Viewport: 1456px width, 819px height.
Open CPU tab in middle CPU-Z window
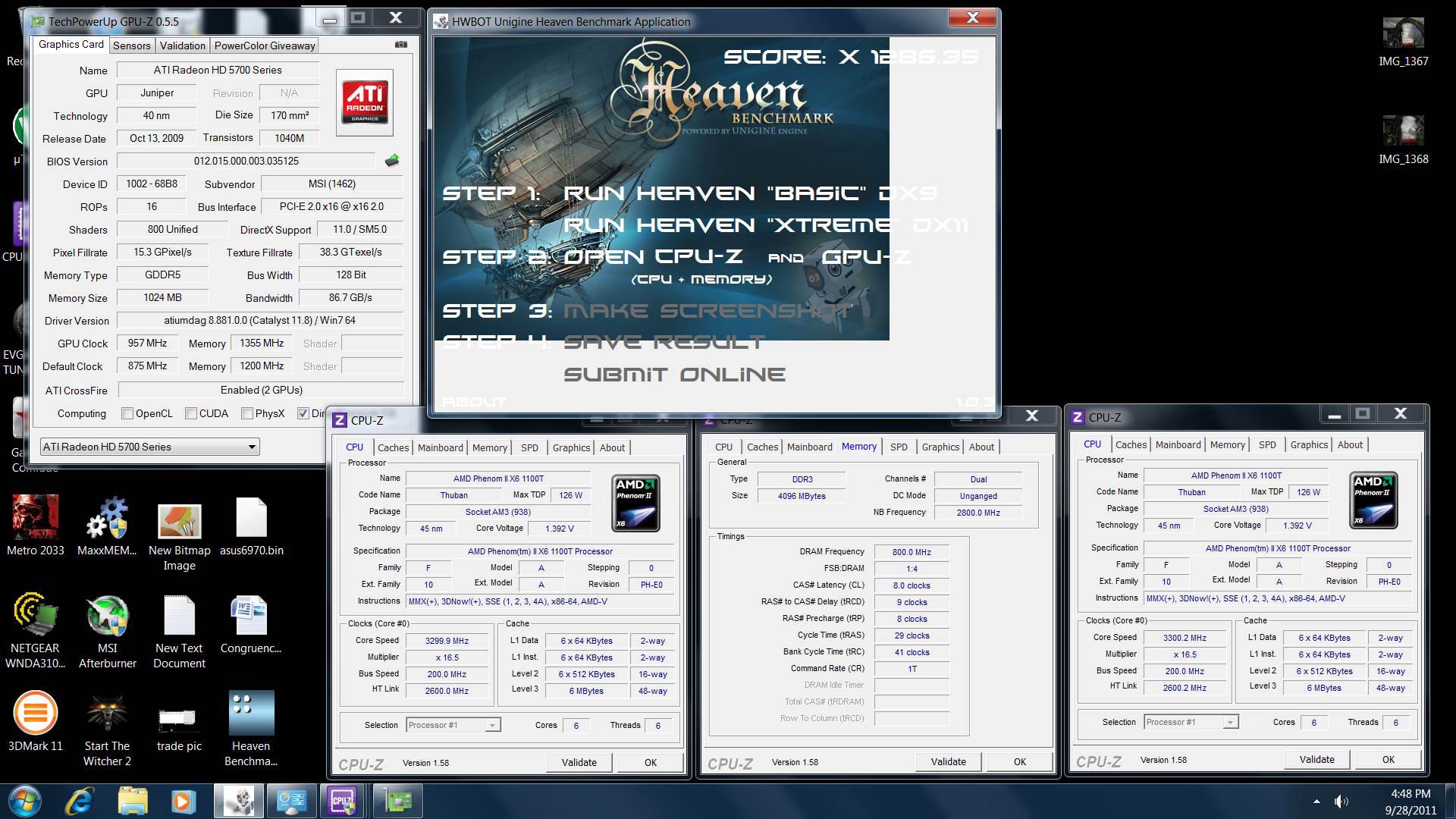click(x=723, y=447)
